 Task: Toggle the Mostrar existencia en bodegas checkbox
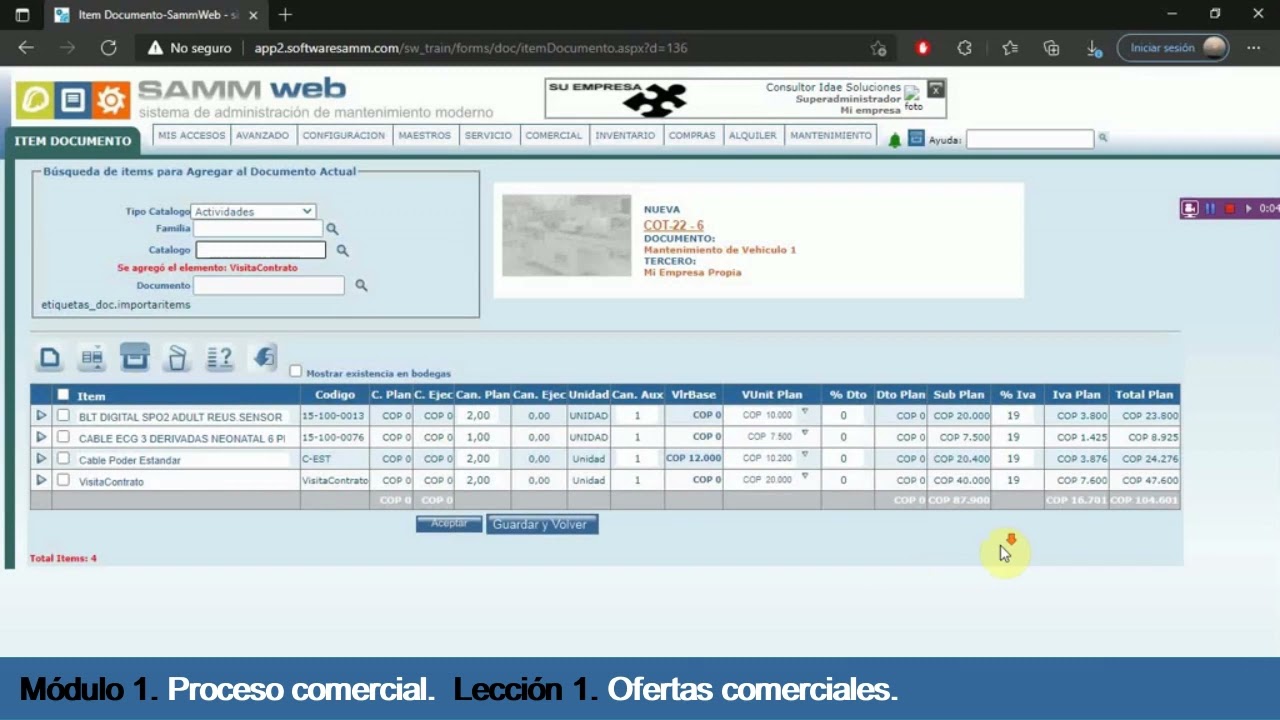(295, 371)
